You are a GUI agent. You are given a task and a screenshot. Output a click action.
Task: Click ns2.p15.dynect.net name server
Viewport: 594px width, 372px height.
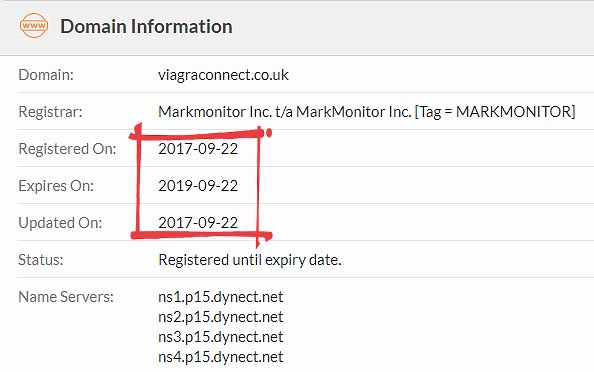click(x=220, y=317)
